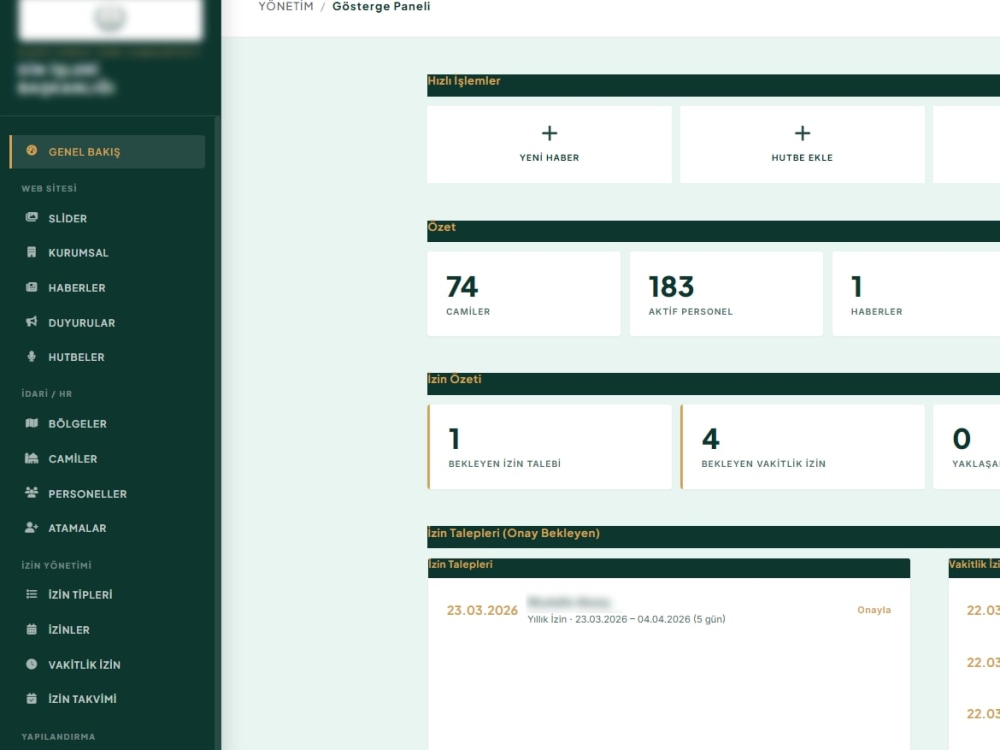Click the İzinler calendar icon
Screen dimensions: 1000x750
coord(31,629)
